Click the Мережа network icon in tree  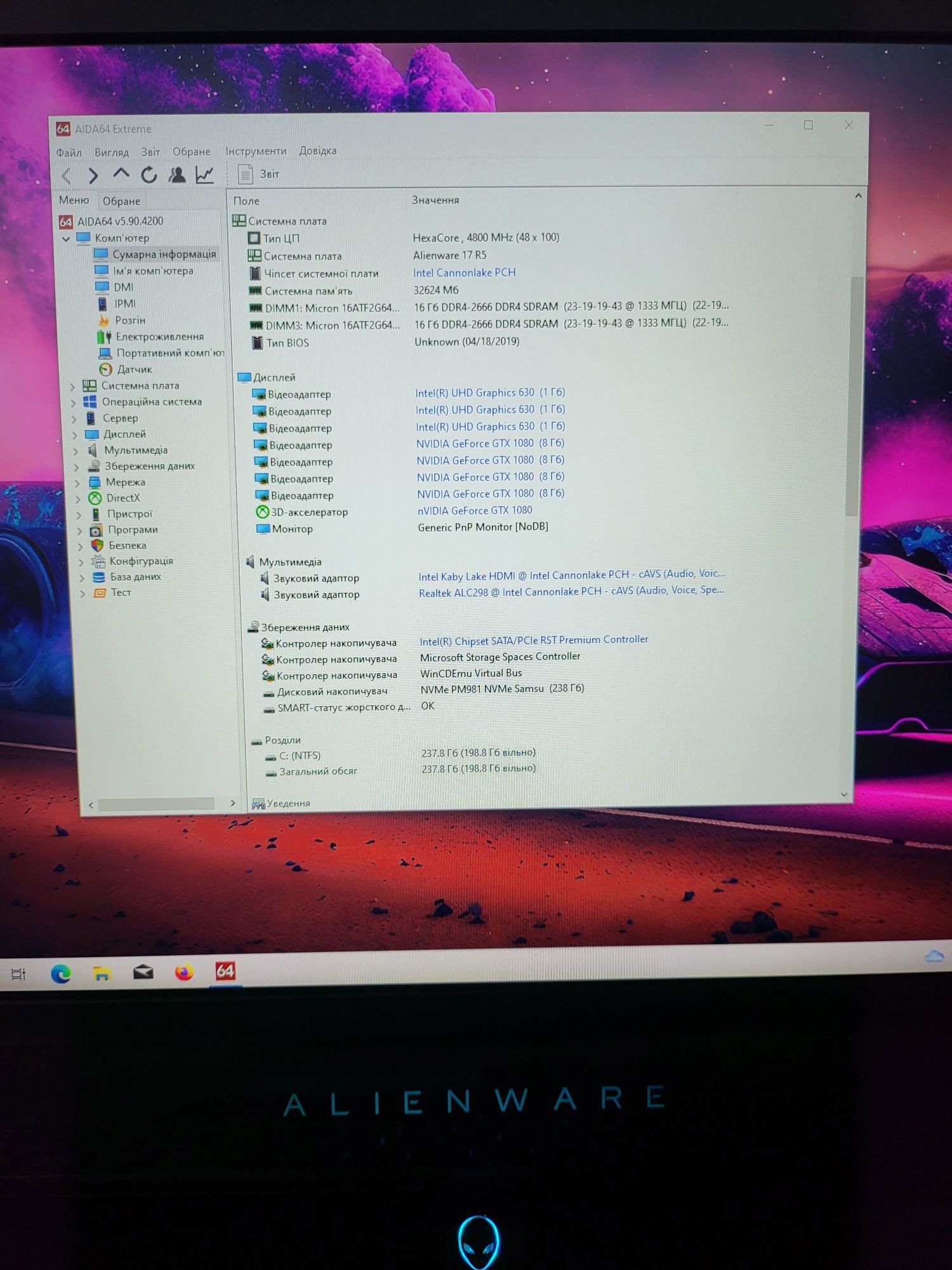pyautogui.click(x=95, y=483)
